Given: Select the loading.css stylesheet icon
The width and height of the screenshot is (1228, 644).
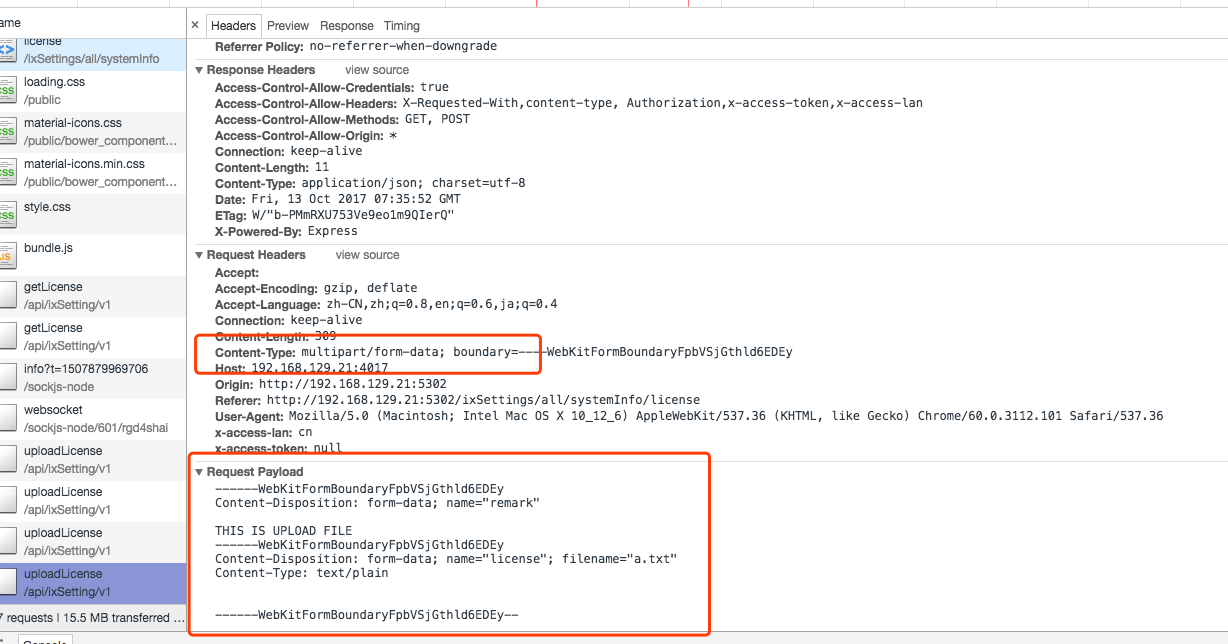Looking at the screenshot, I should pos(8,90).
